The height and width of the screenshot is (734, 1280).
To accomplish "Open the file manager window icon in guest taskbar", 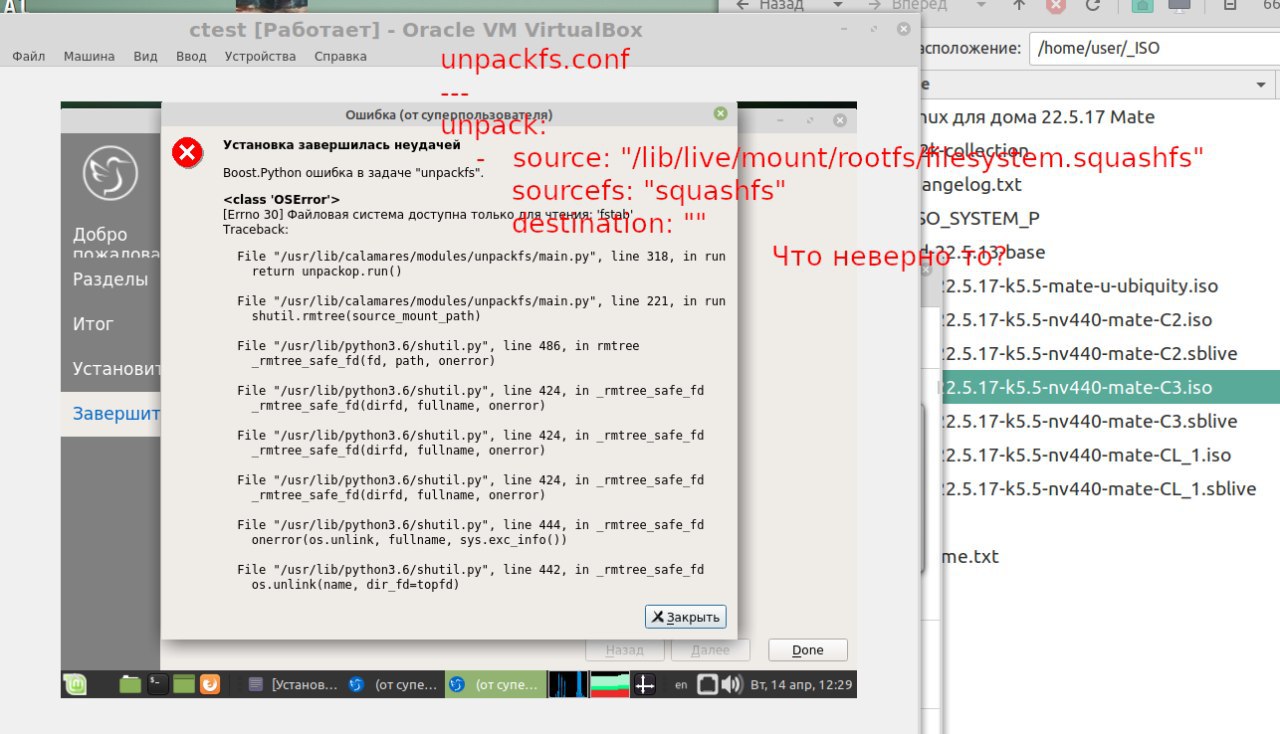I will coord(183,685).
